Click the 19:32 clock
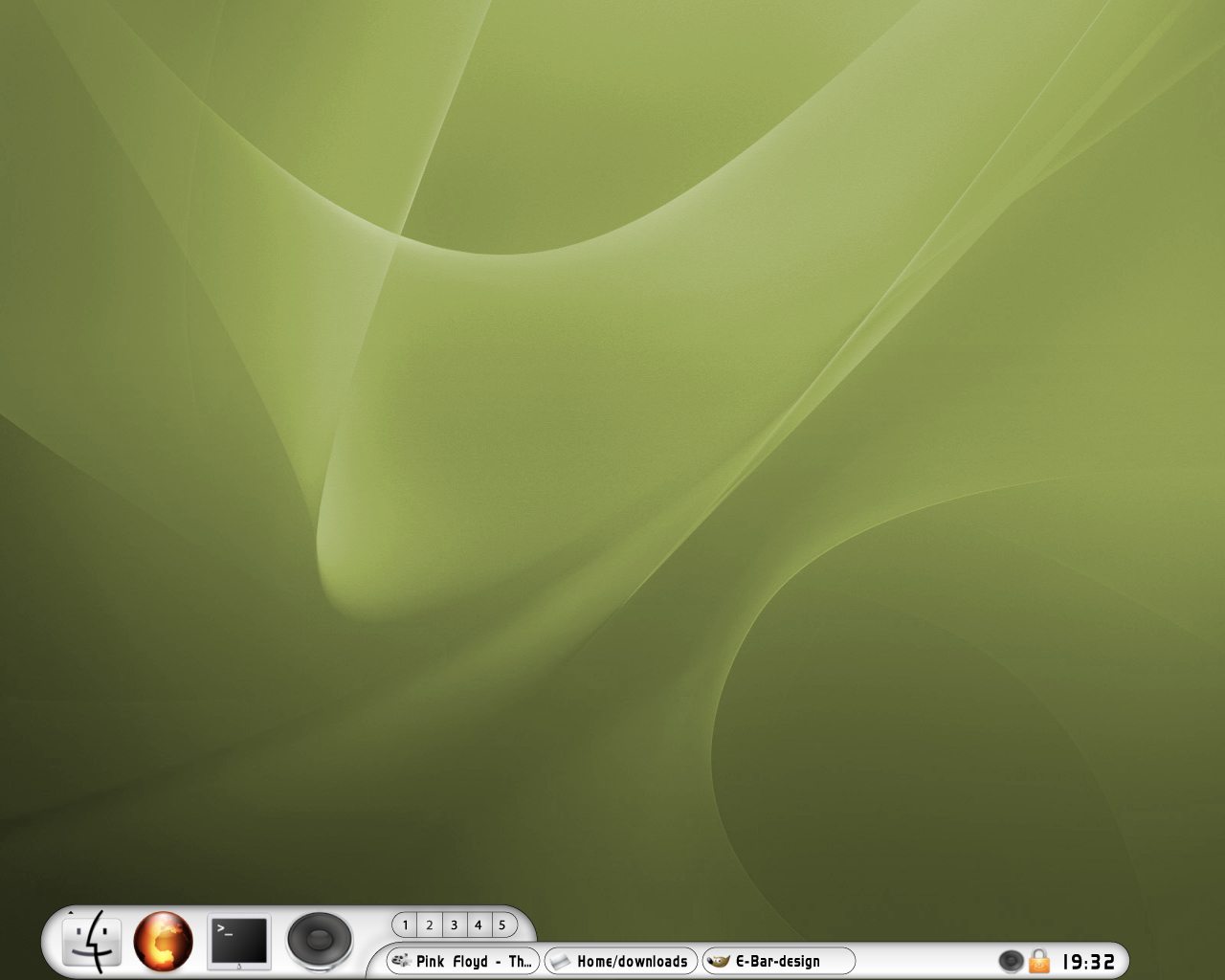Screen dimensions: 1225x980 point(1088,962)
